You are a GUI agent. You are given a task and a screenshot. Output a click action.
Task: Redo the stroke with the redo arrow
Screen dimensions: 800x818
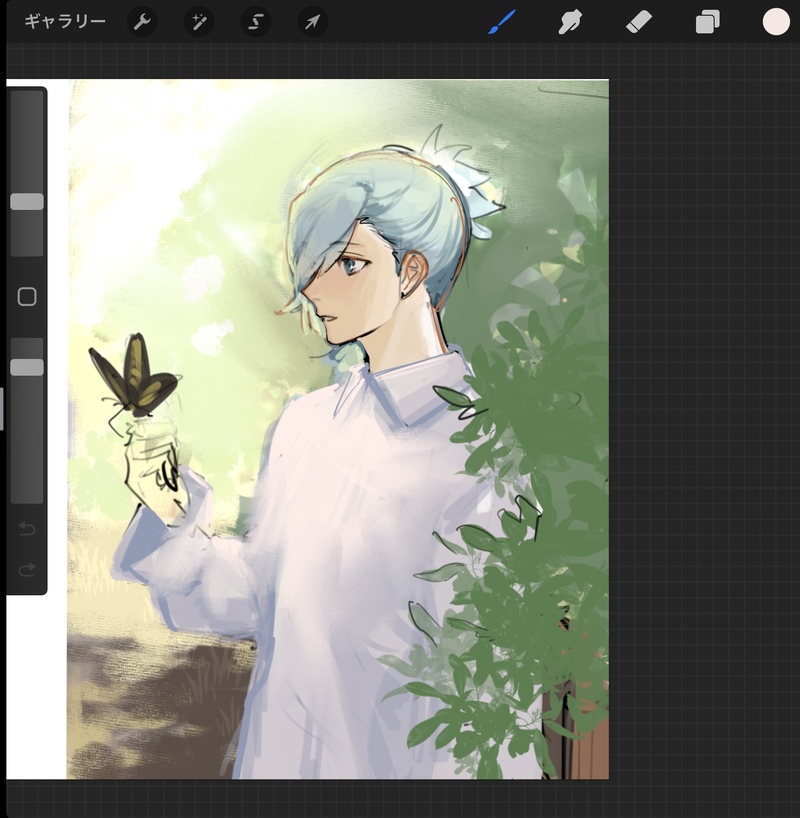point(27,569)
